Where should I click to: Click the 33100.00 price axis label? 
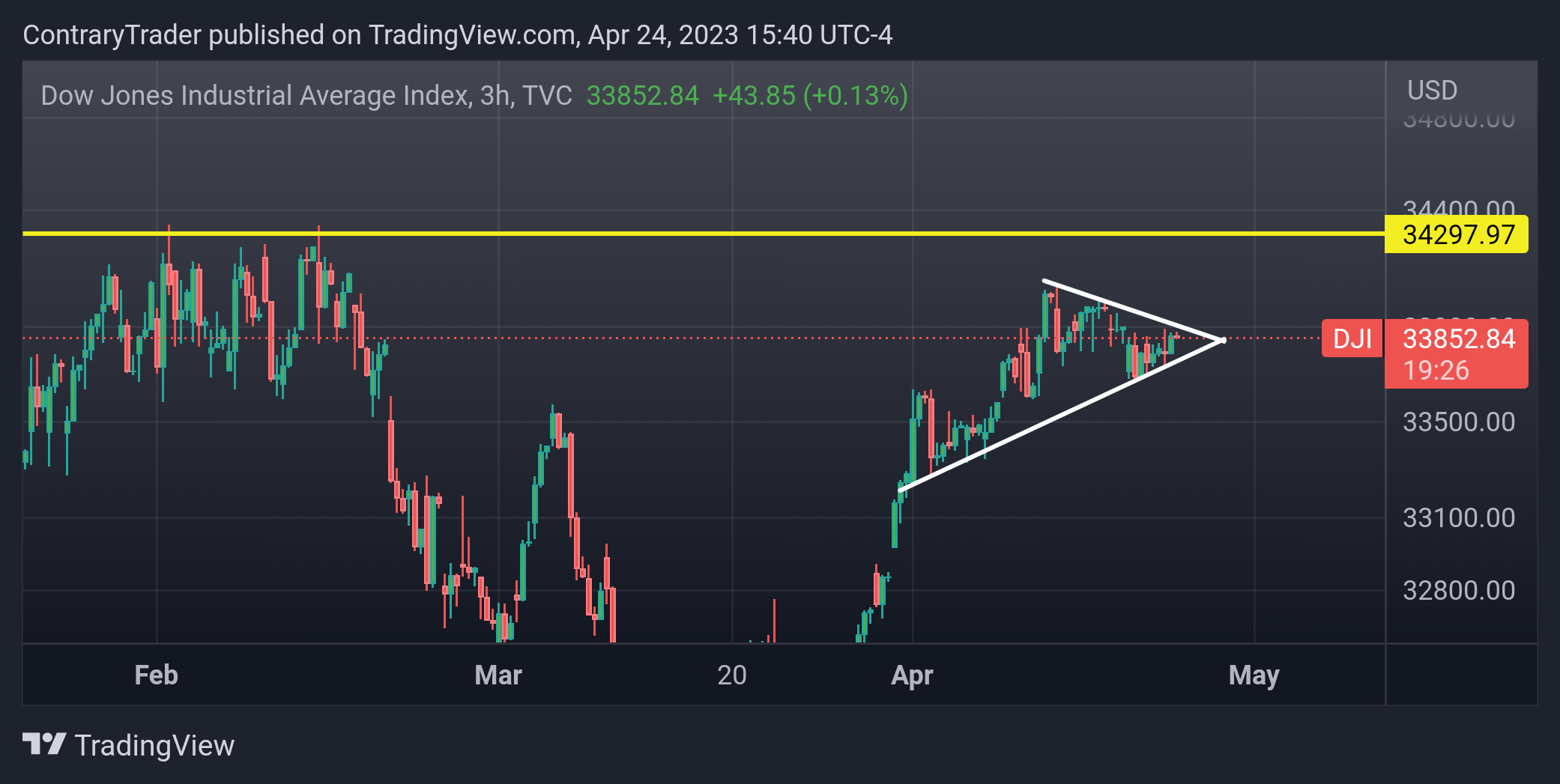click(x=1459, y=518)
